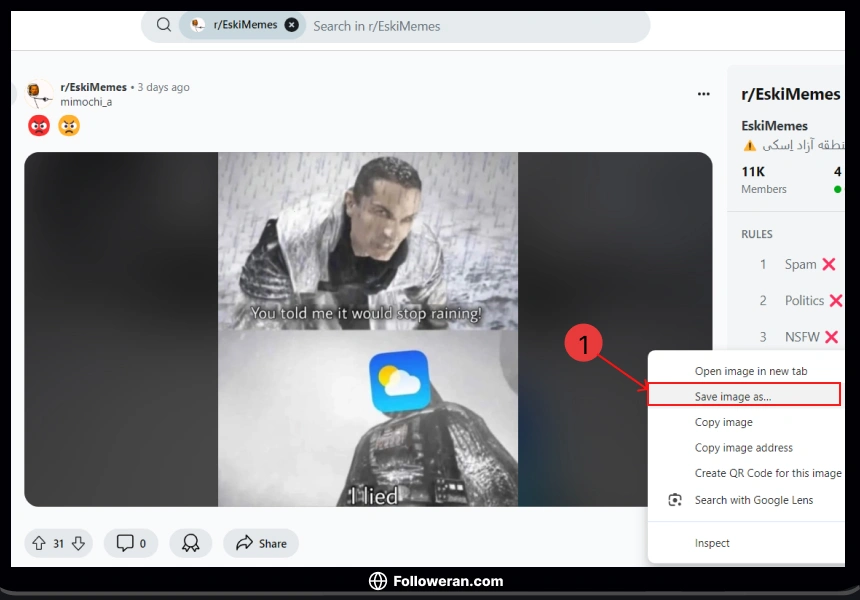Click the Spam rule in sidebar
Image resolution: width=860 pixels, height=600 pixels.
click(801, 264)
